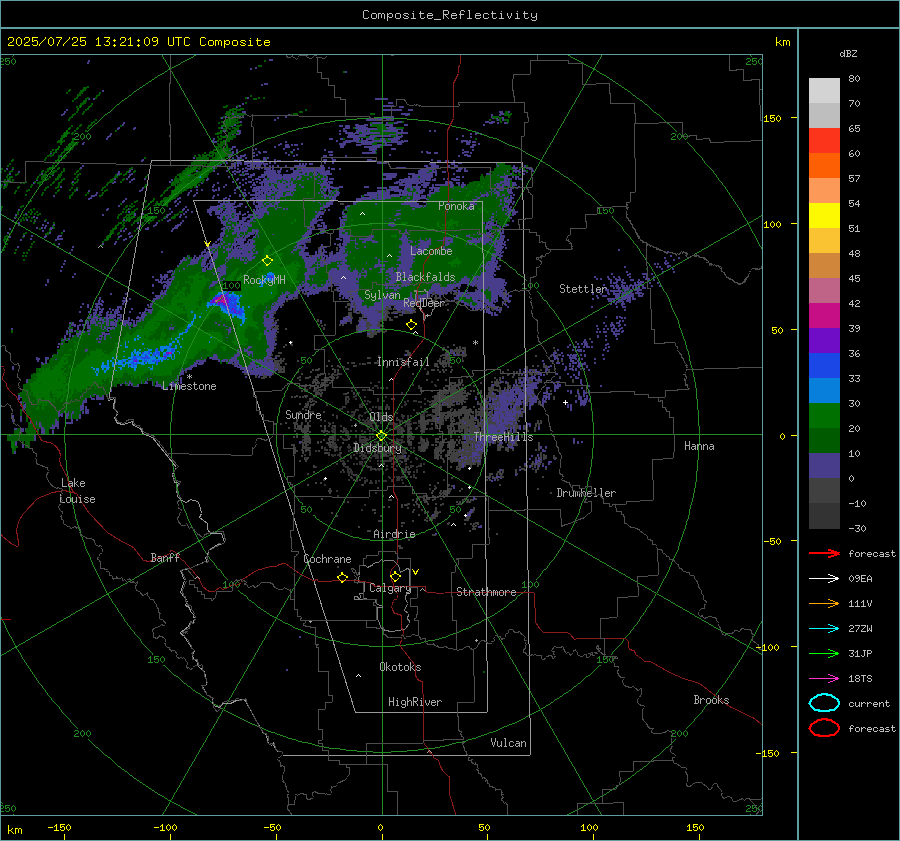Image resolution: width=900 pixels, height=841 pixels.
Task: Click the RockyMH label
Action: [x=264, y=280]
